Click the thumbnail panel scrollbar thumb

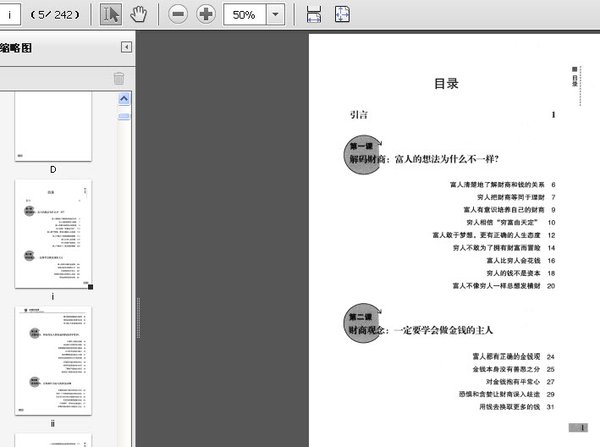[124, 116]
